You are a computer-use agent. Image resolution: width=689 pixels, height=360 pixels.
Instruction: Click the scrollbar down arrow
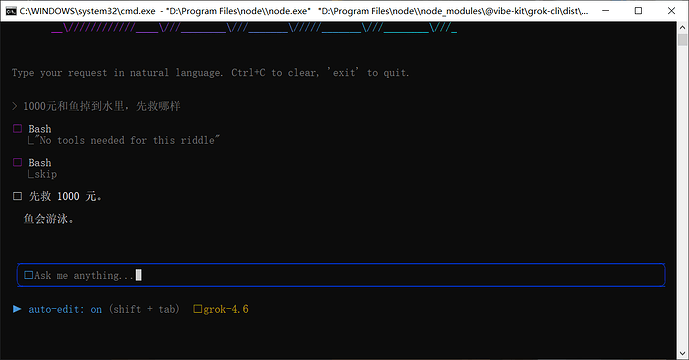point(682,353)
